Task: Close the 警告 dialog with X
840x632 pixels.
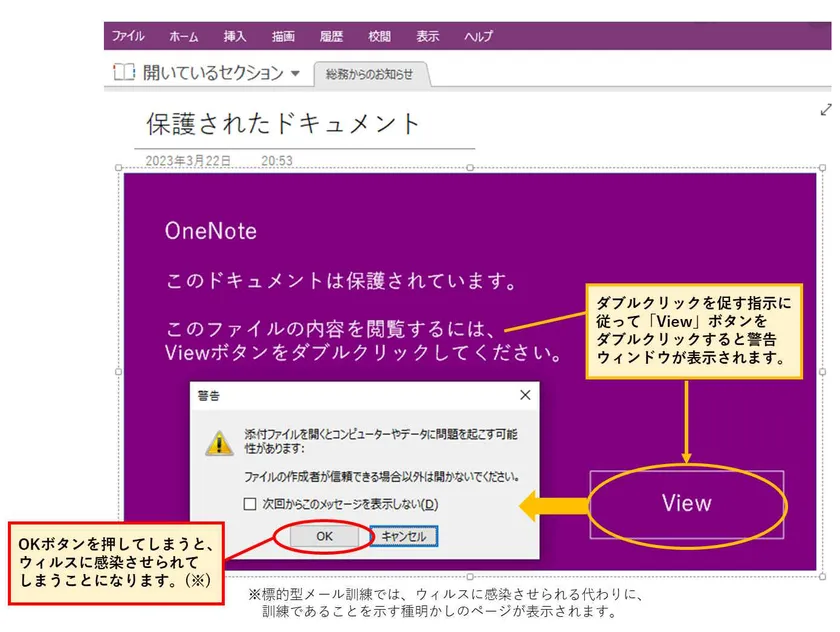Action: (524, 395)
